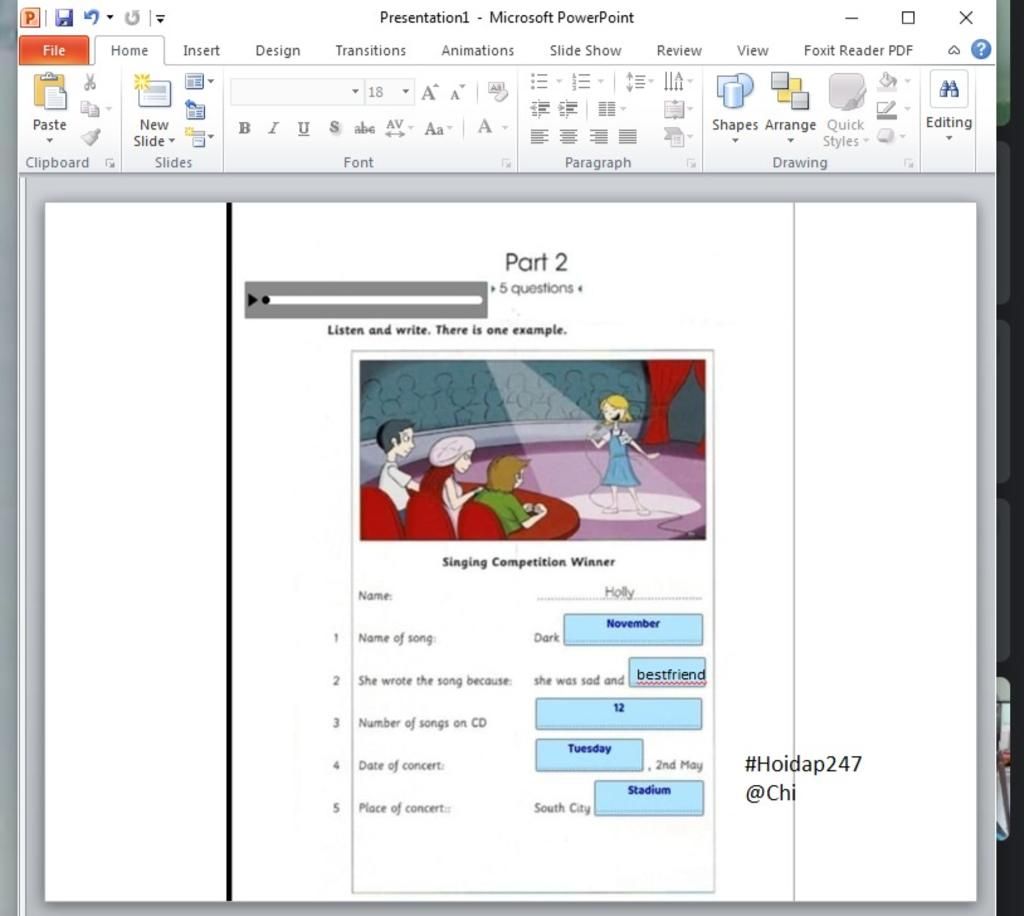Click the Decrease List Level icon

click(540, 109)
